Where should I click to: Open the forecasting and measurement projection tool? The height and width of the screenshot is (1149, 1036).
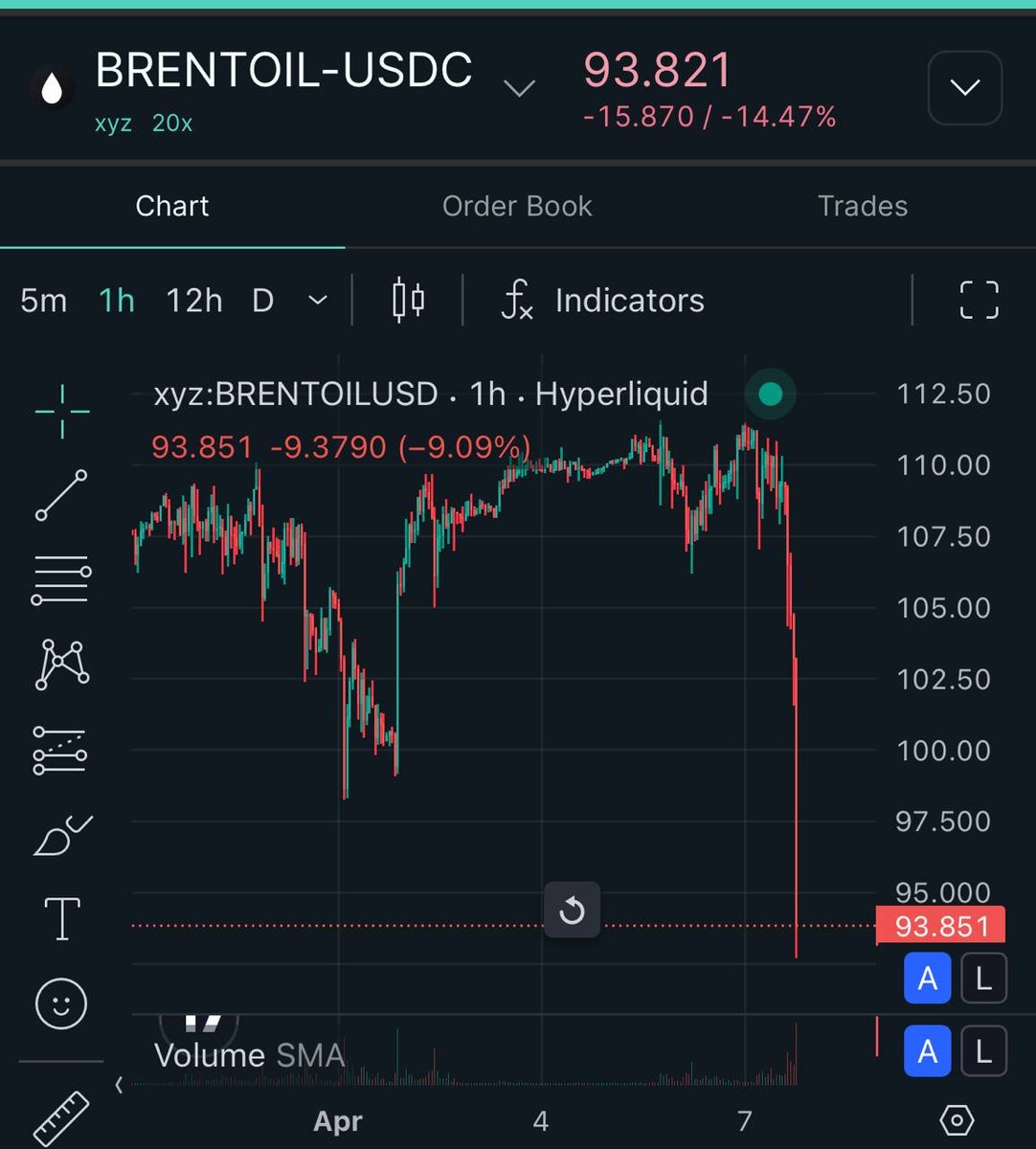click(62, 750)
